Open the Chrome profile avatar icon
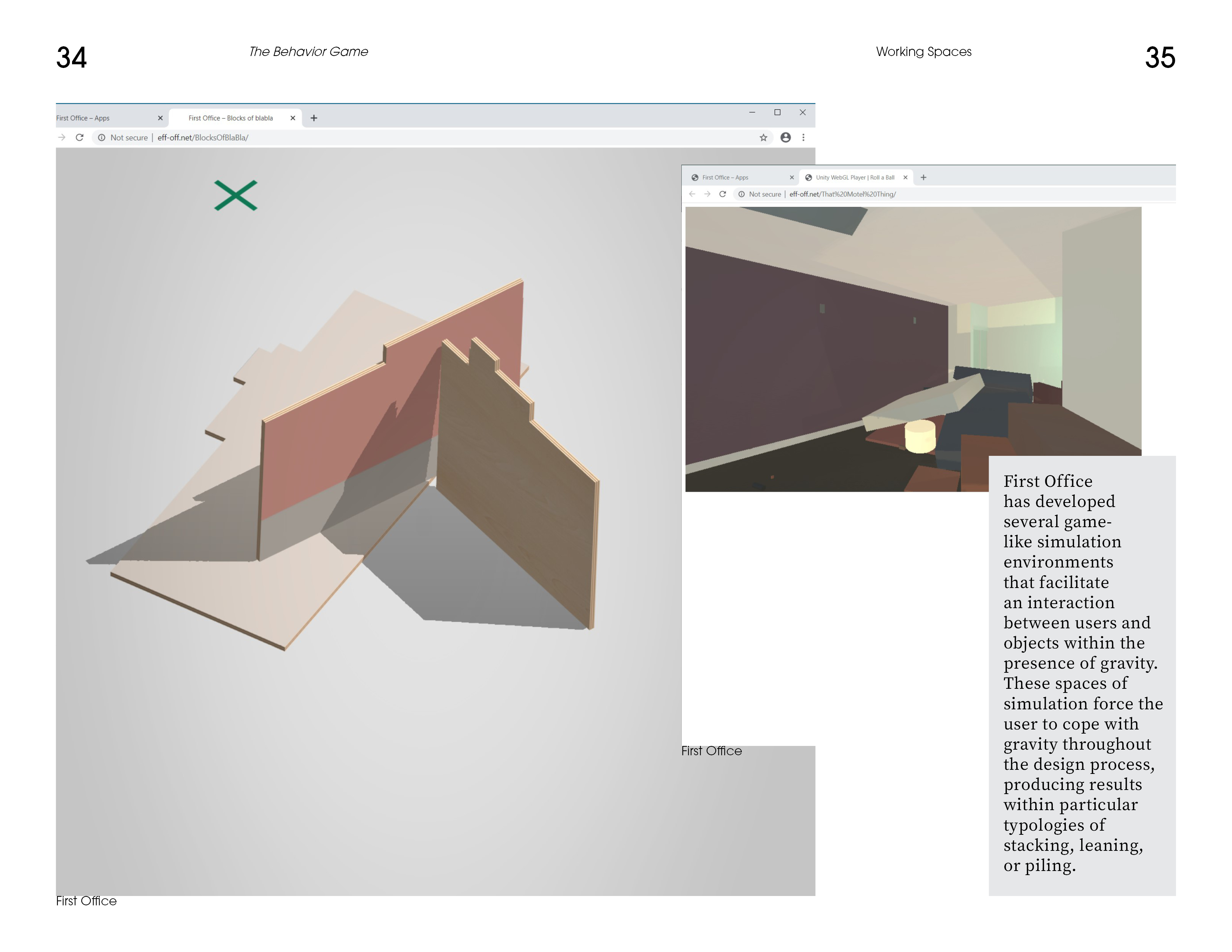The image size is (1232, 952). coord(785,138)
